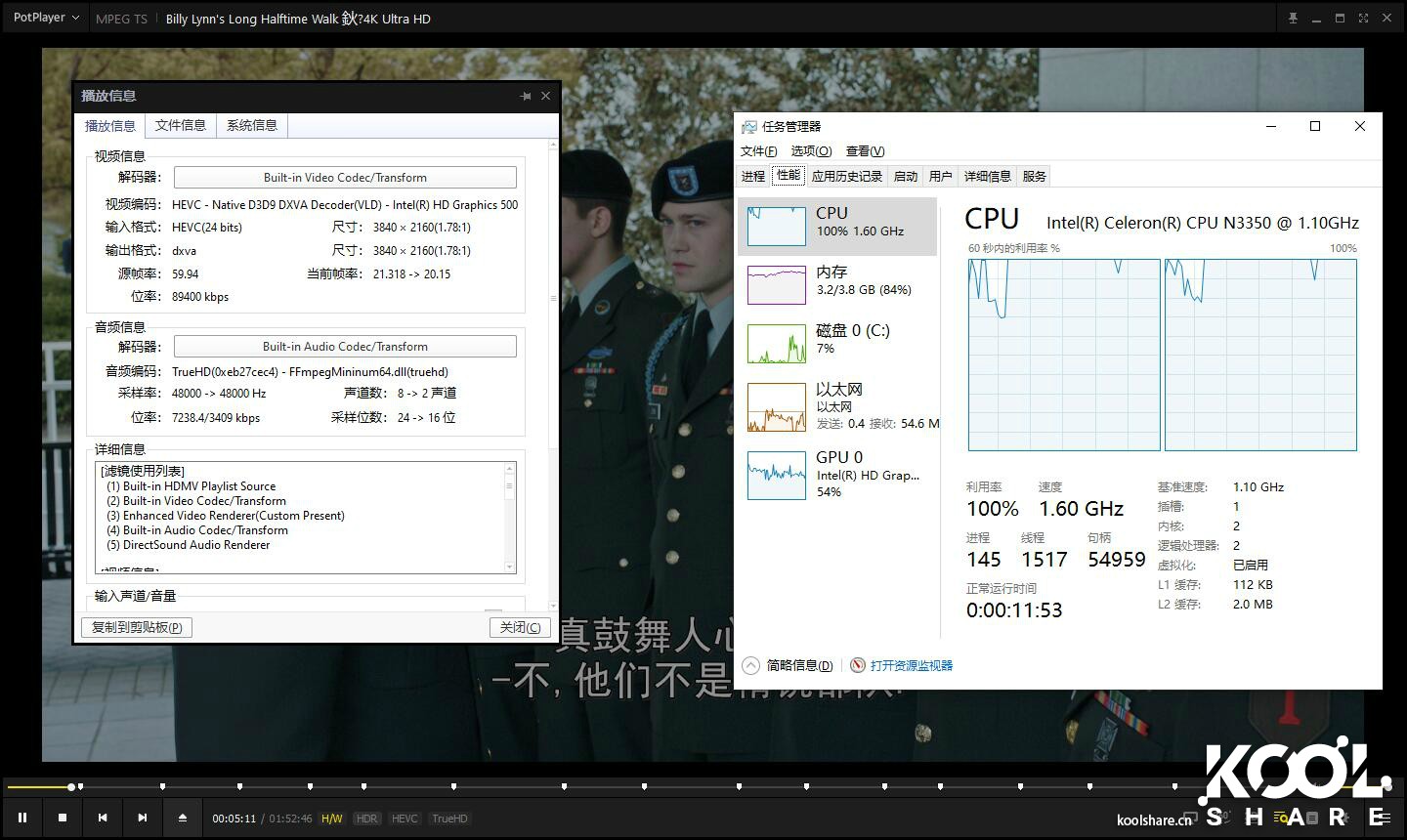The width and height of the screenshot is (1407, 840).
Task: Toggle the H/W hardware decoding indicator
Action: [331, 819]
